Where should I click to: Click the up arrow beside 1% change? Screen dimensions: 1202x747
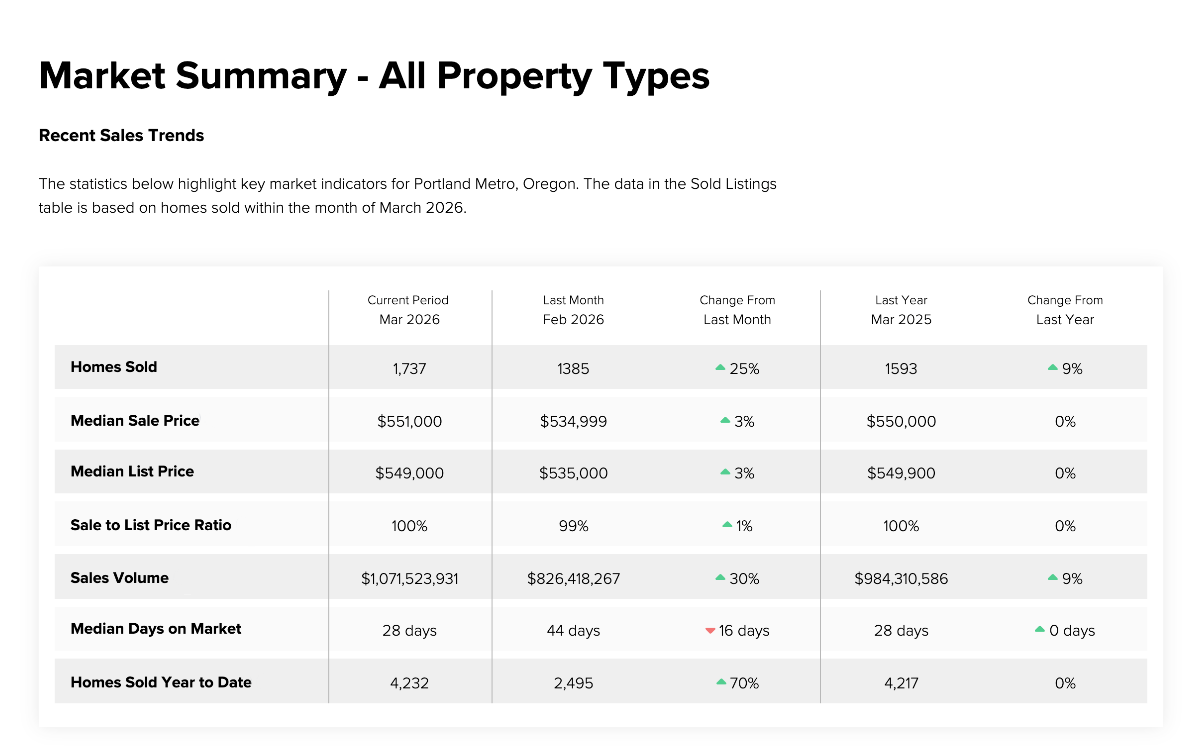tap(727, 525)
